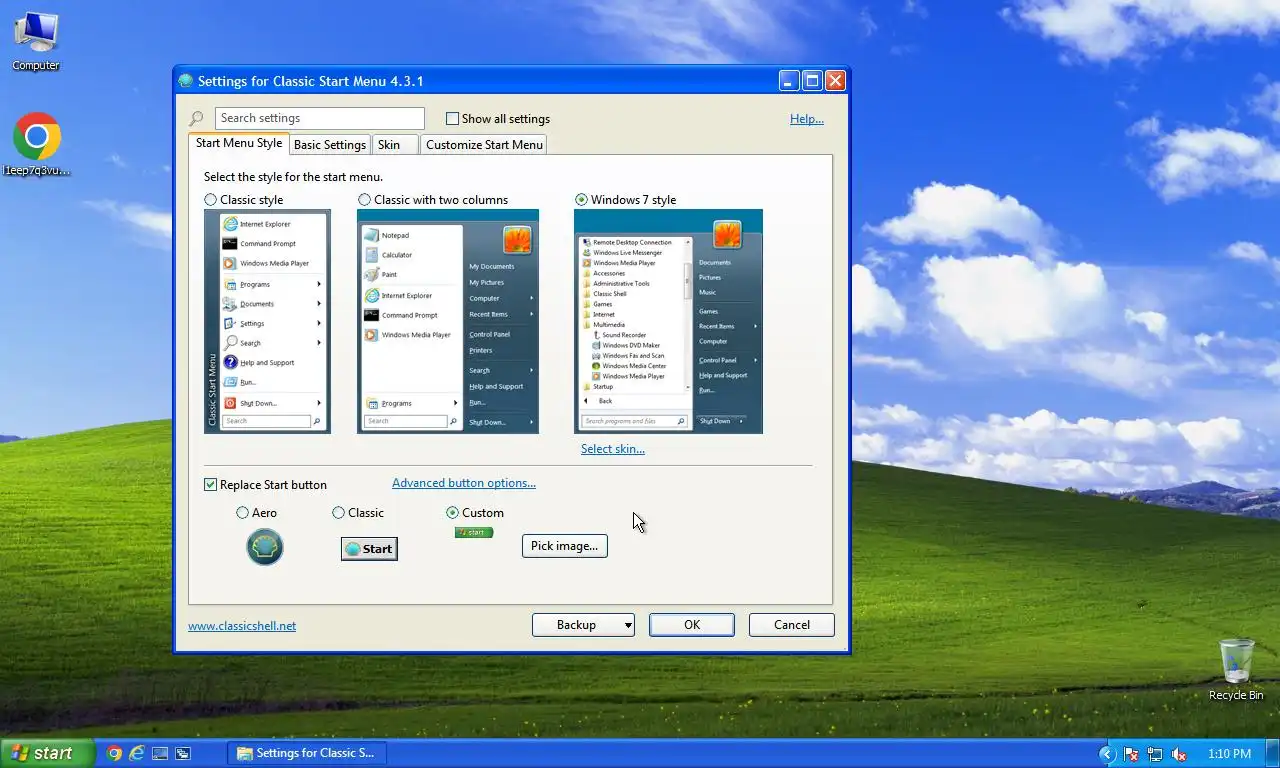
Task: Open Chrome from the quick launch bar
Action: click(x=115, y=753)
